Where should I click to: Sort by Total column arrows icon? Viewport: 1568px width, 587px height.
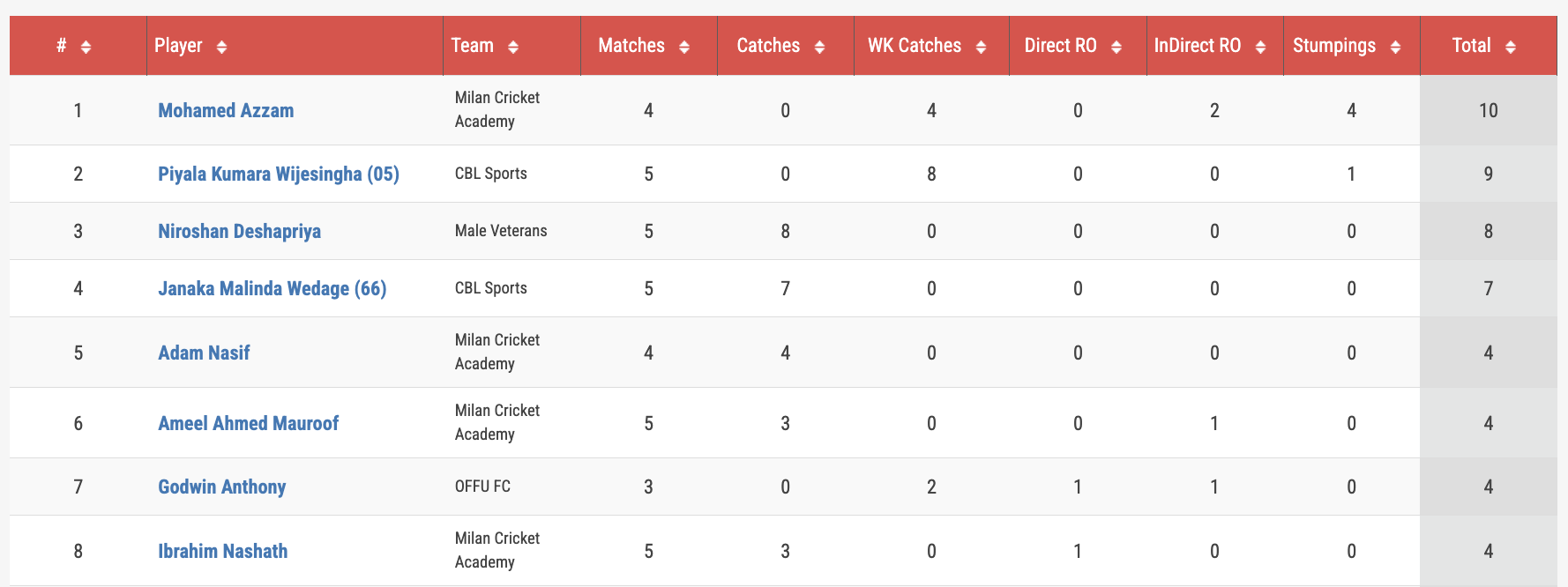pos(1511,47)
